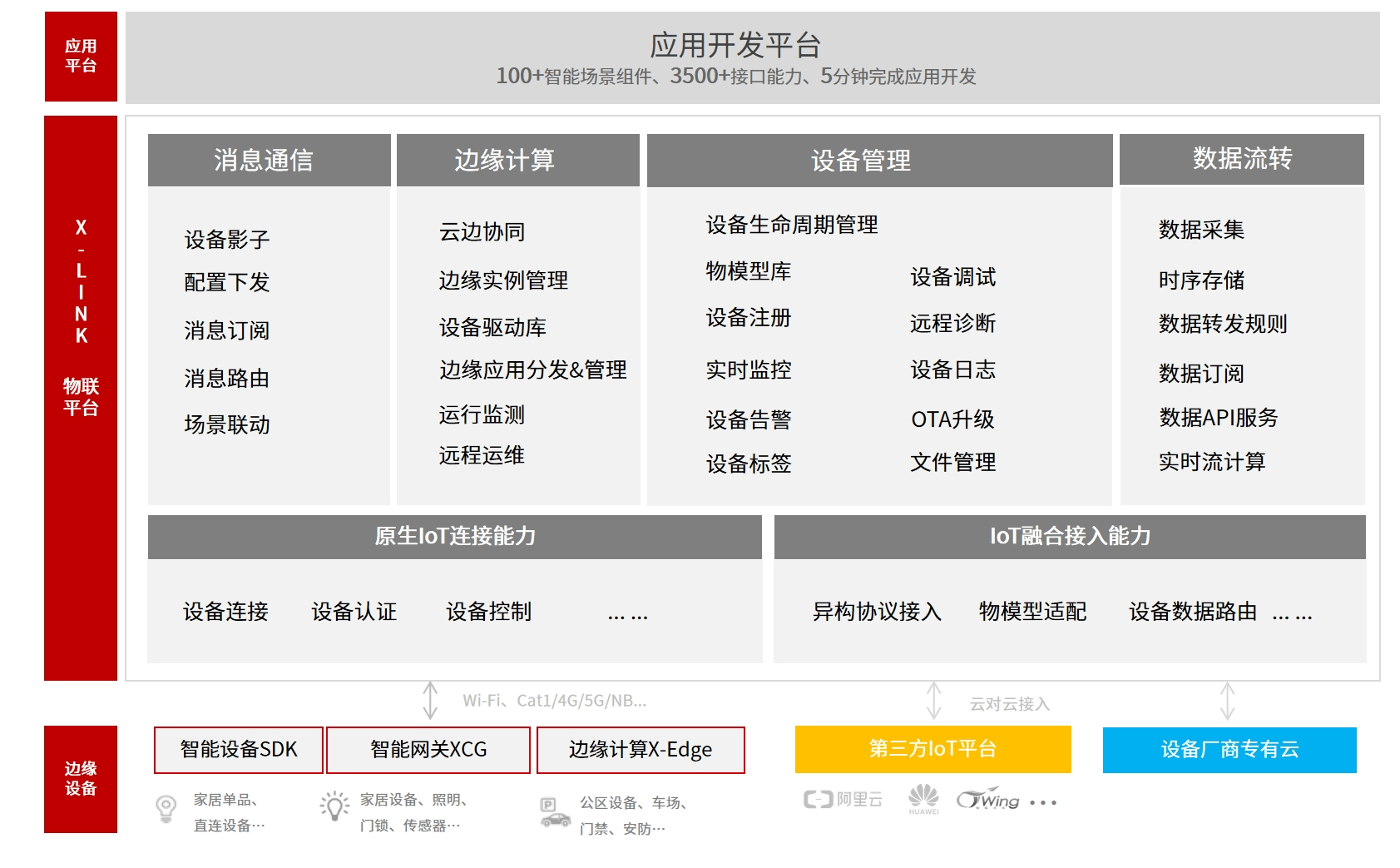Image resolution: width=1400 pixels, height=868 pixels.
Task: Click the glowing bulb icon beside 家居设备
Action: point(334,806)
